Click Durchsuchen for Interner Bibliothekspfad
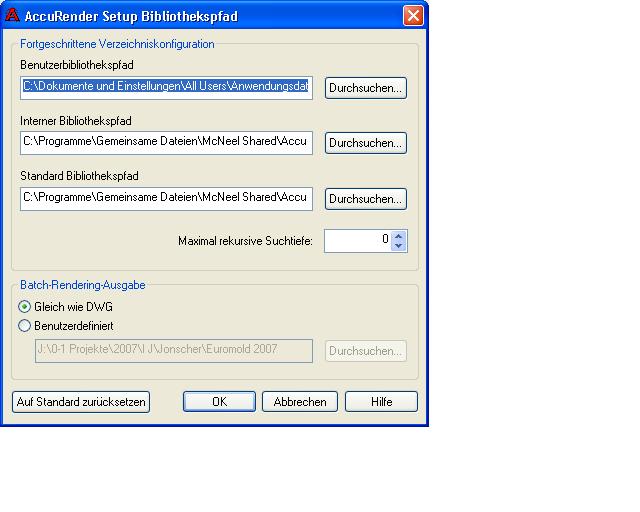The width and height of the screenshot is (640, 512). (366, 143)
